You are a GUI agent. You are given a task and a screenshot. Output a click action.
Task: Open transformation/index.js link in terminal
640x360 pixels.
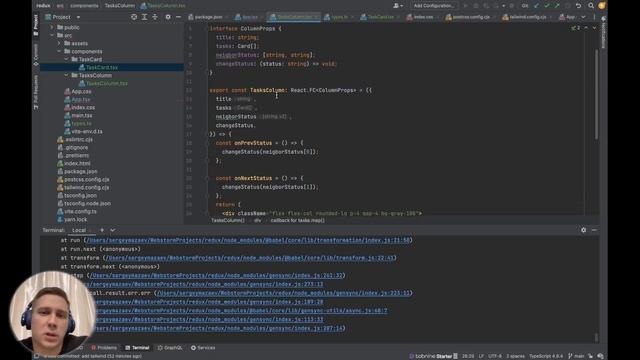[x=248, y=240]
